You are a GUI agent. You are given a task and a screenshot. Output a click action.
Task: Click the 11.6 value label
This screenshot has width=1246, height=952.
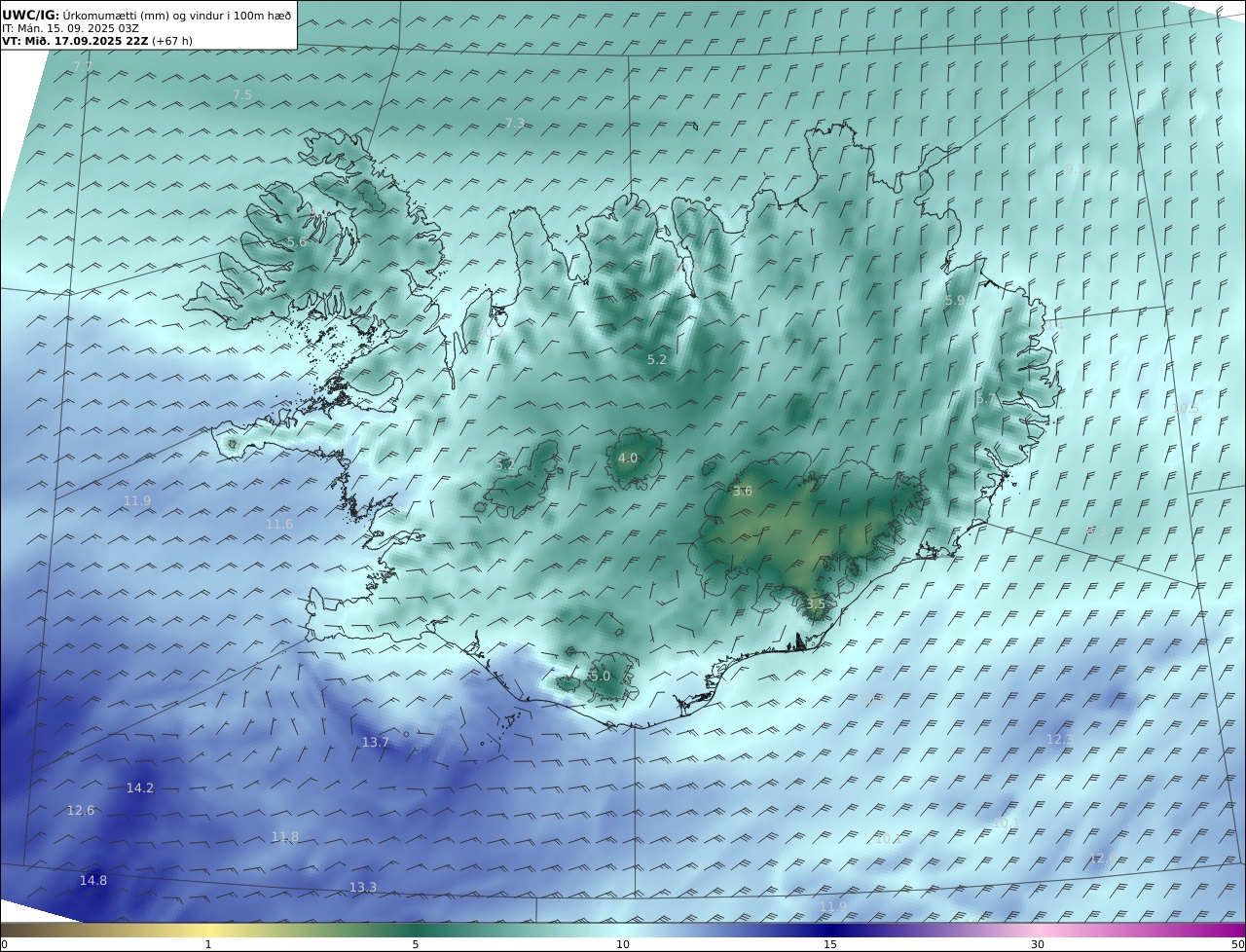tap(279, 524)
